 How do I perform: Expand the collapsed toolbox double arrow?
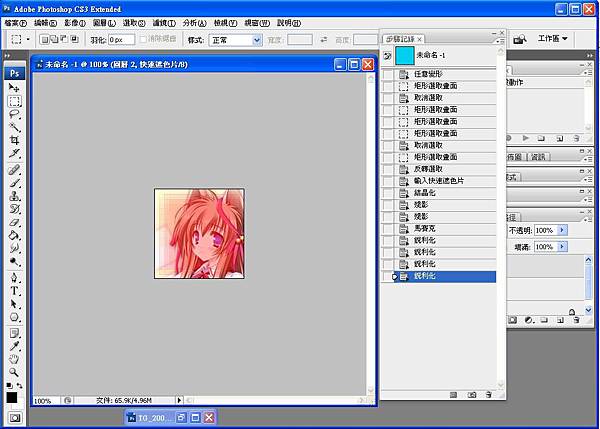[8, 56]
